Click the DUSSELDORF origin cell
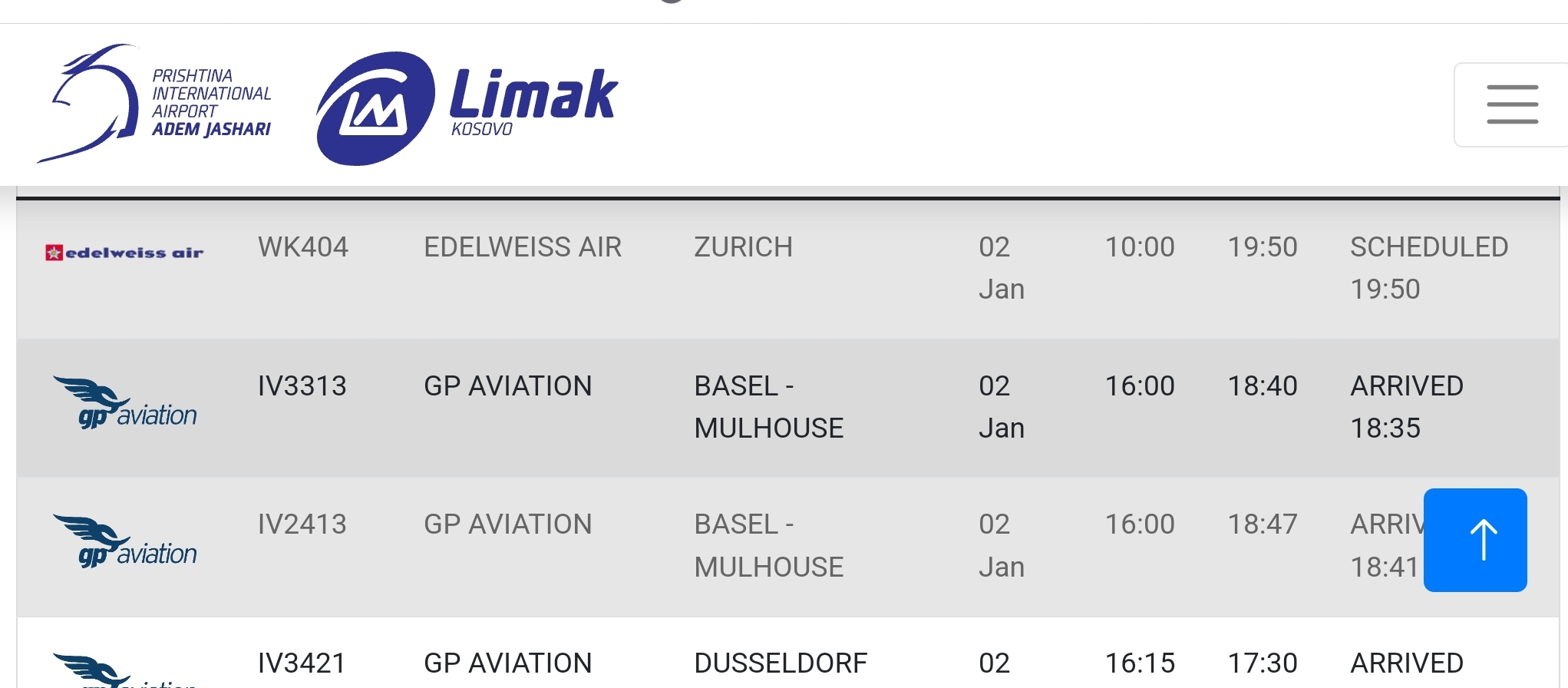This screenshot has width=1568, height=688. pos(781,663)
